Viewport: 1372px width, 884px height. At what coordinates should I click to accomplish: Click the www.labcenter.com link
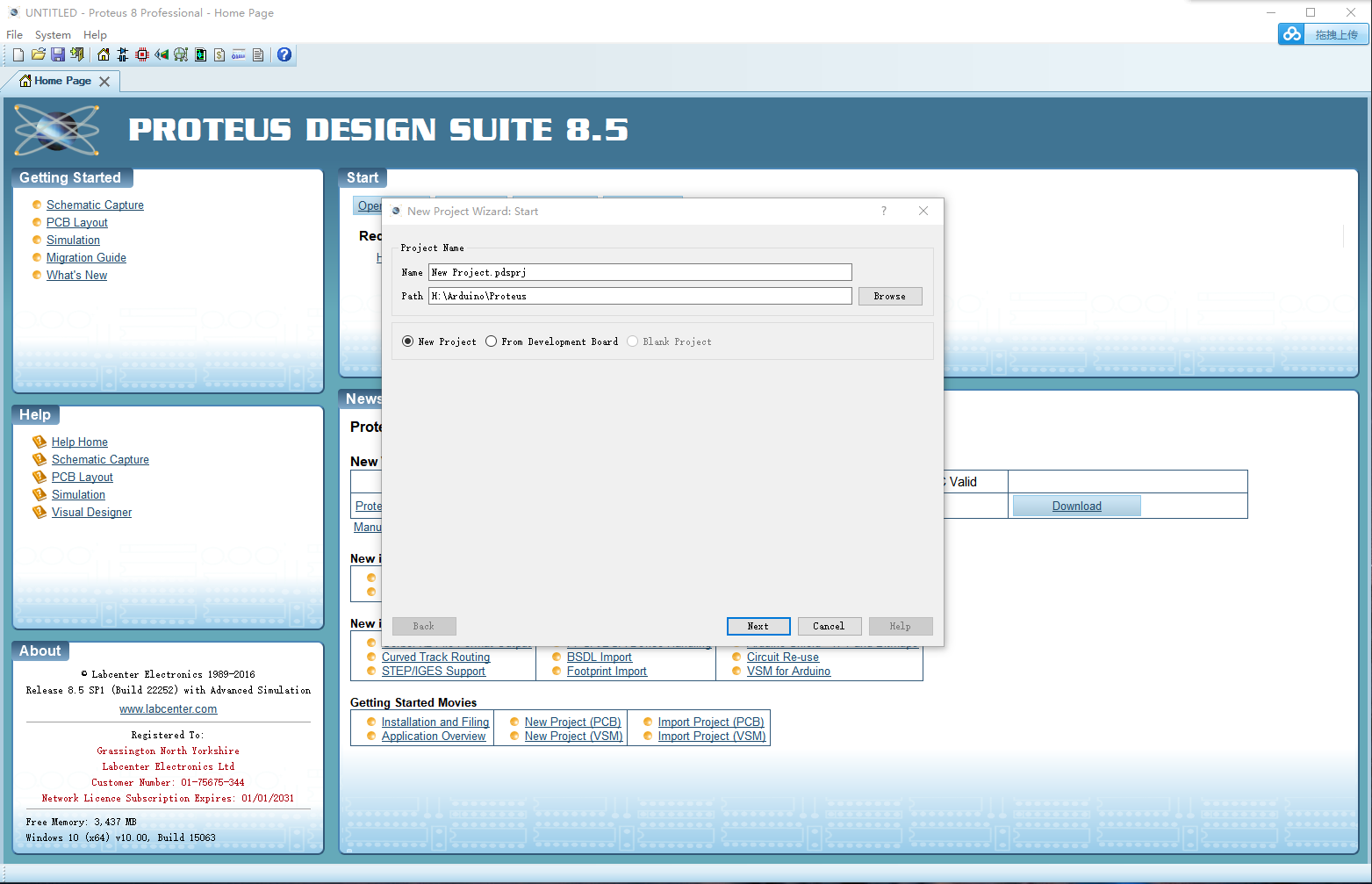[x=168, y=708]
